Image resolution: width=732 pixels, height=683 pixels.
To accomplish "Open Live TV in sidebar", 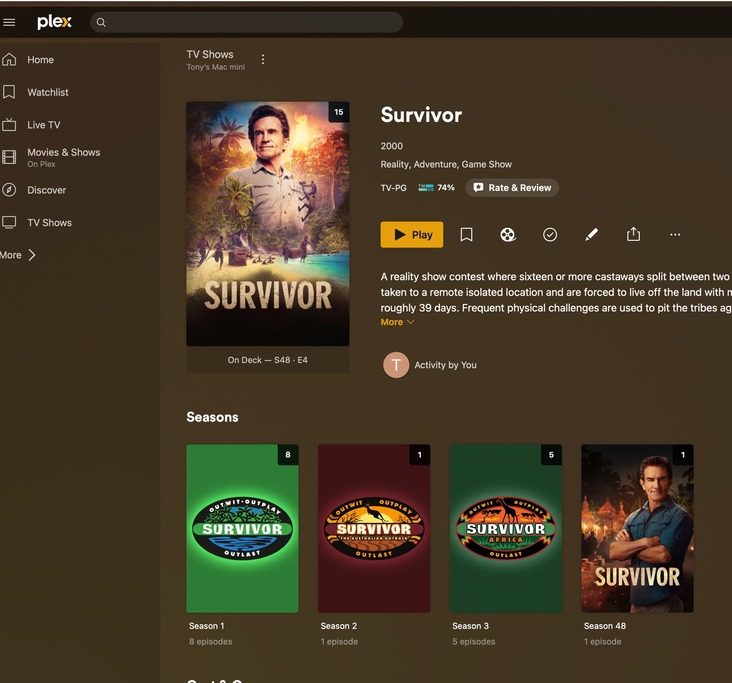I will pyautogui.click(x=43, y=125).
